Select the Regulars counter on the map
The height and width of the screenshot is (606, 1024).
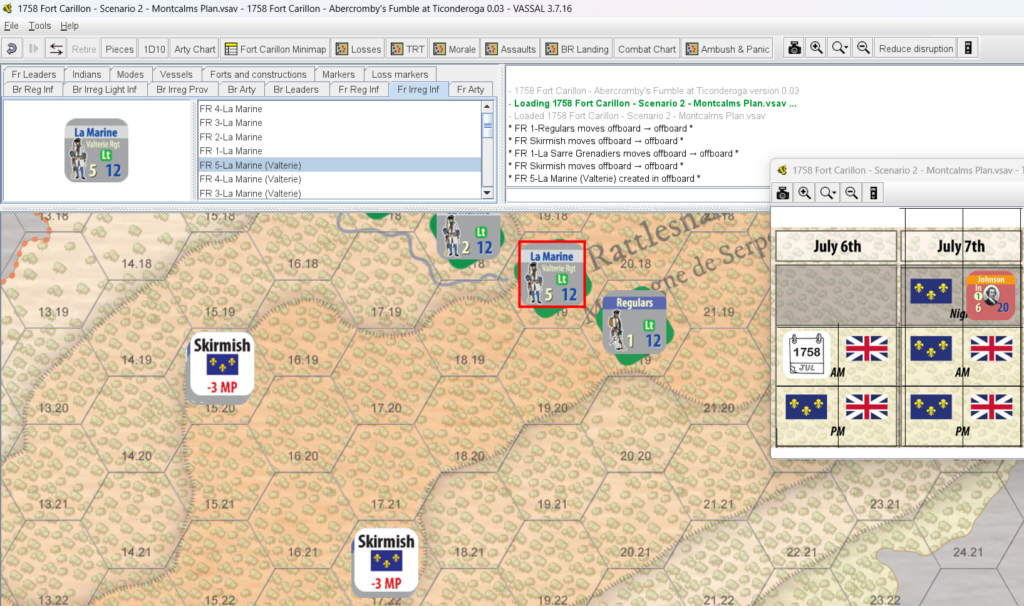pyautogui.click(x=634, y=323)
